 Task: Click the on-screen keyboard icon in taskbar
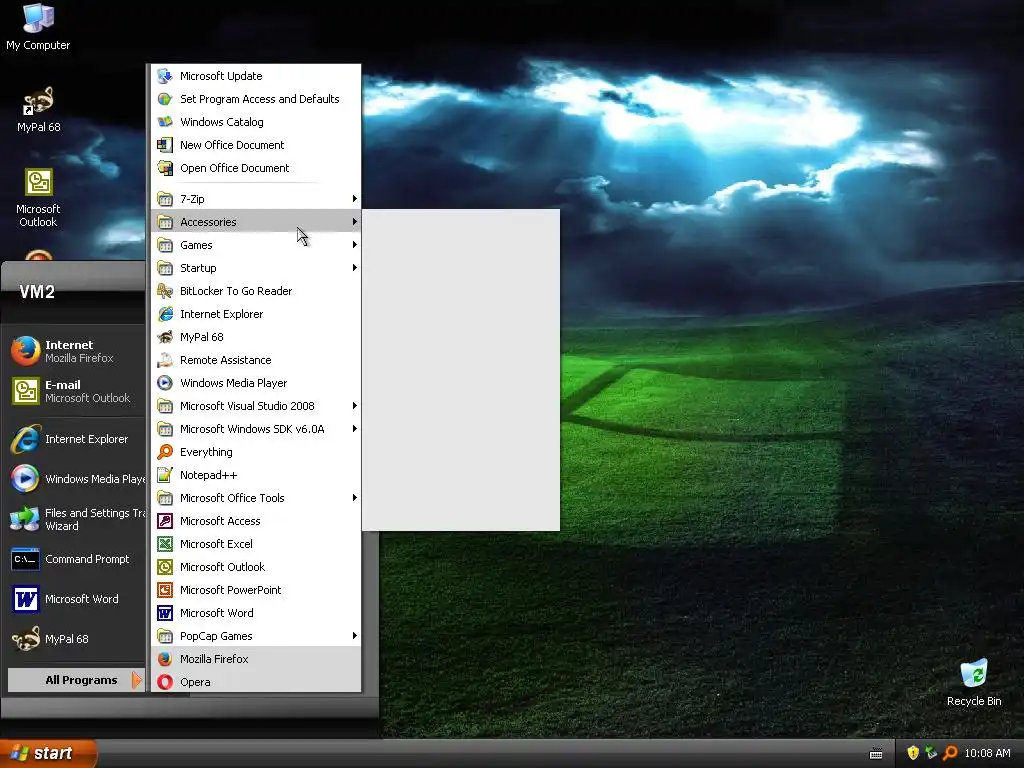tap(876, 754)
